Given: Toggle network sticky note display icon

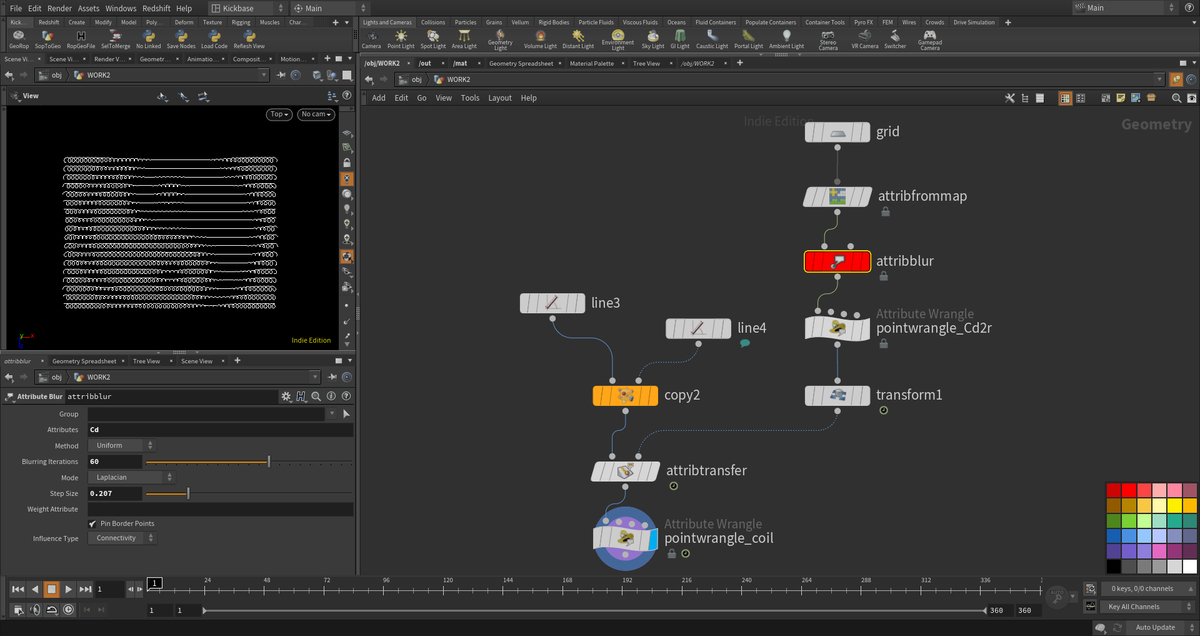Looking at the screenshot, I should (x=1120, y=98).
